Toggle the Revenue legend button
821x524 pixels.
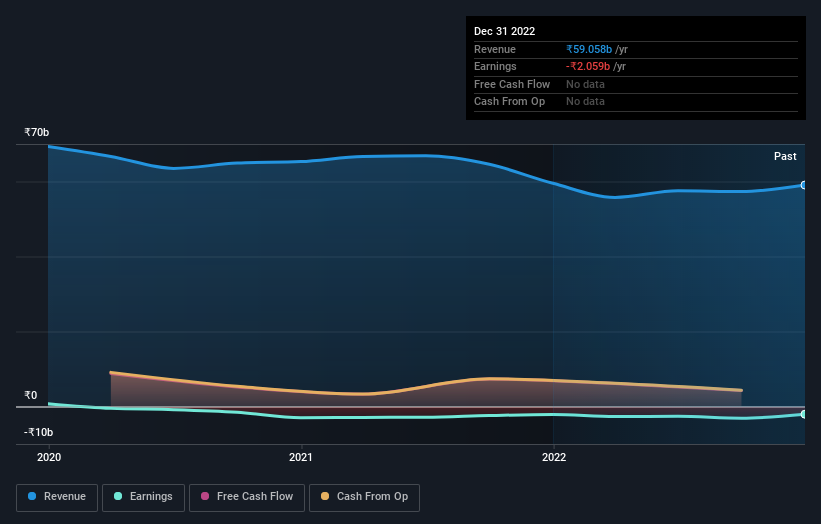[x=57, y=497]
